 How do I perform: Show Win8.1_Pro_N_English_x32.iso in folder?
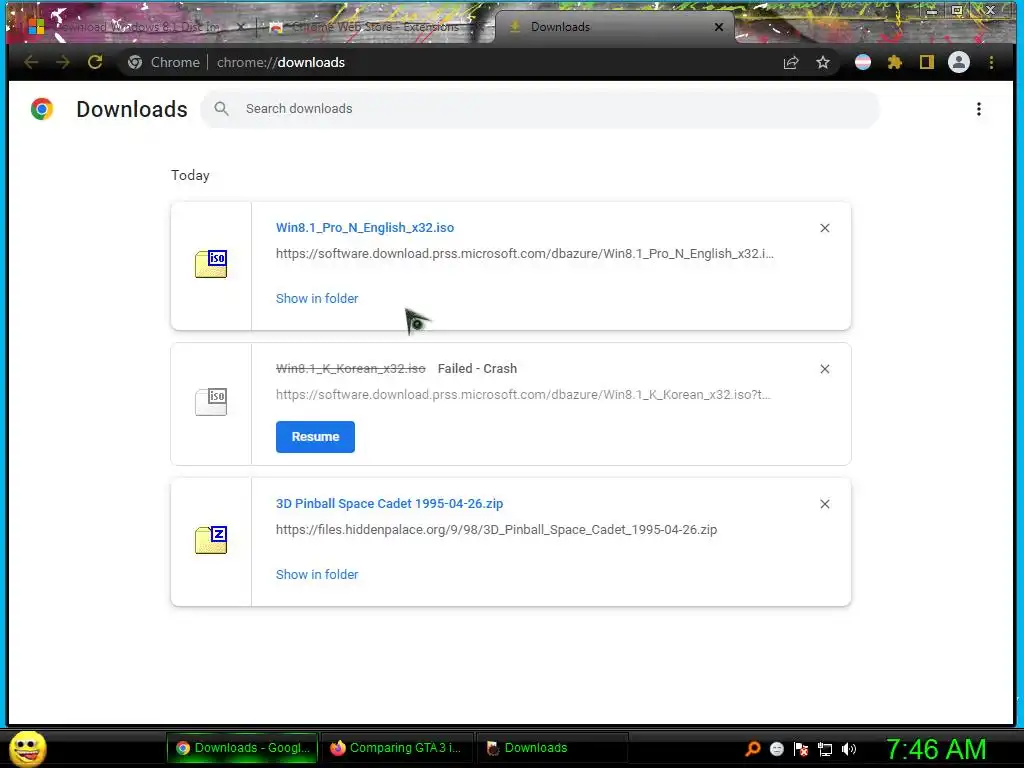(x=317, y=298)
